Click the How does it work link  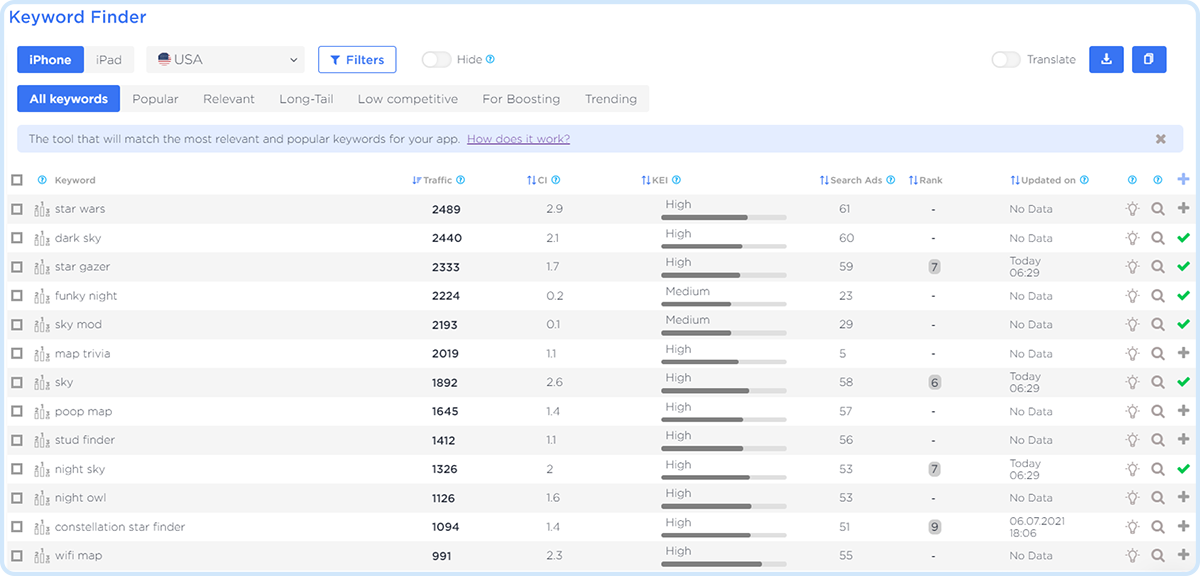pyautogui.click(x=518, y=139)
